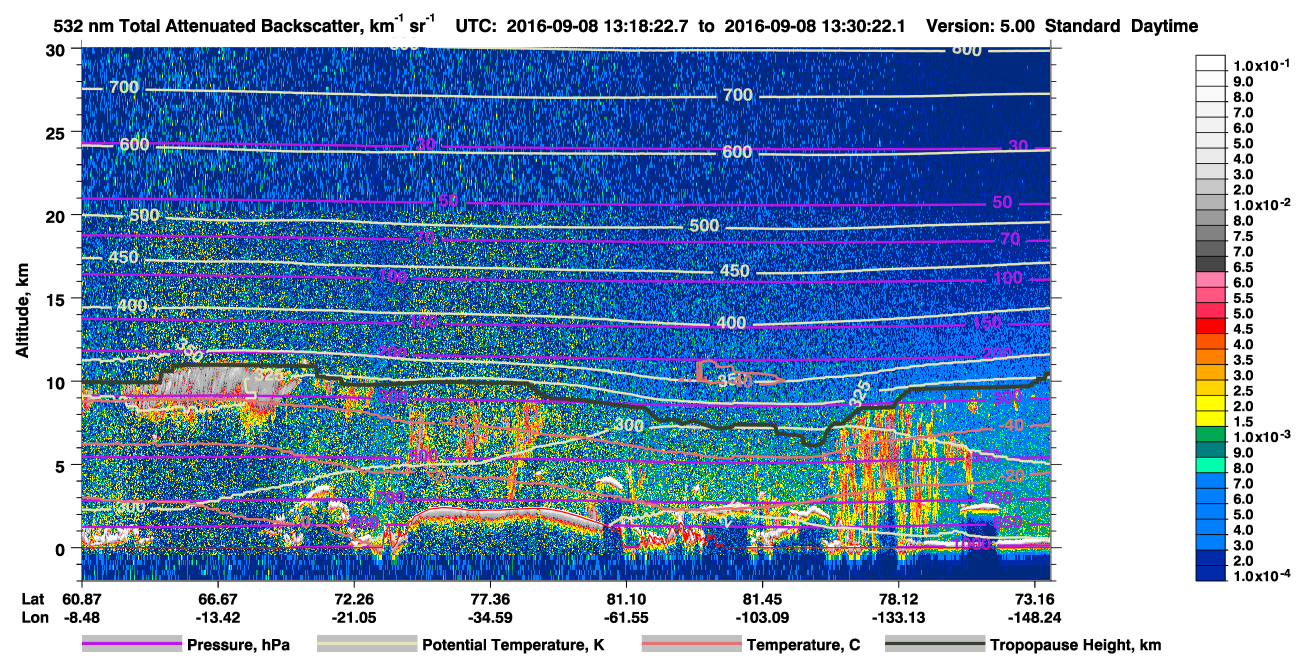The height and width of the screenshot is (667, 1300).
Task: Click latitude value '60.87'
Action: [x=81, y=599]
